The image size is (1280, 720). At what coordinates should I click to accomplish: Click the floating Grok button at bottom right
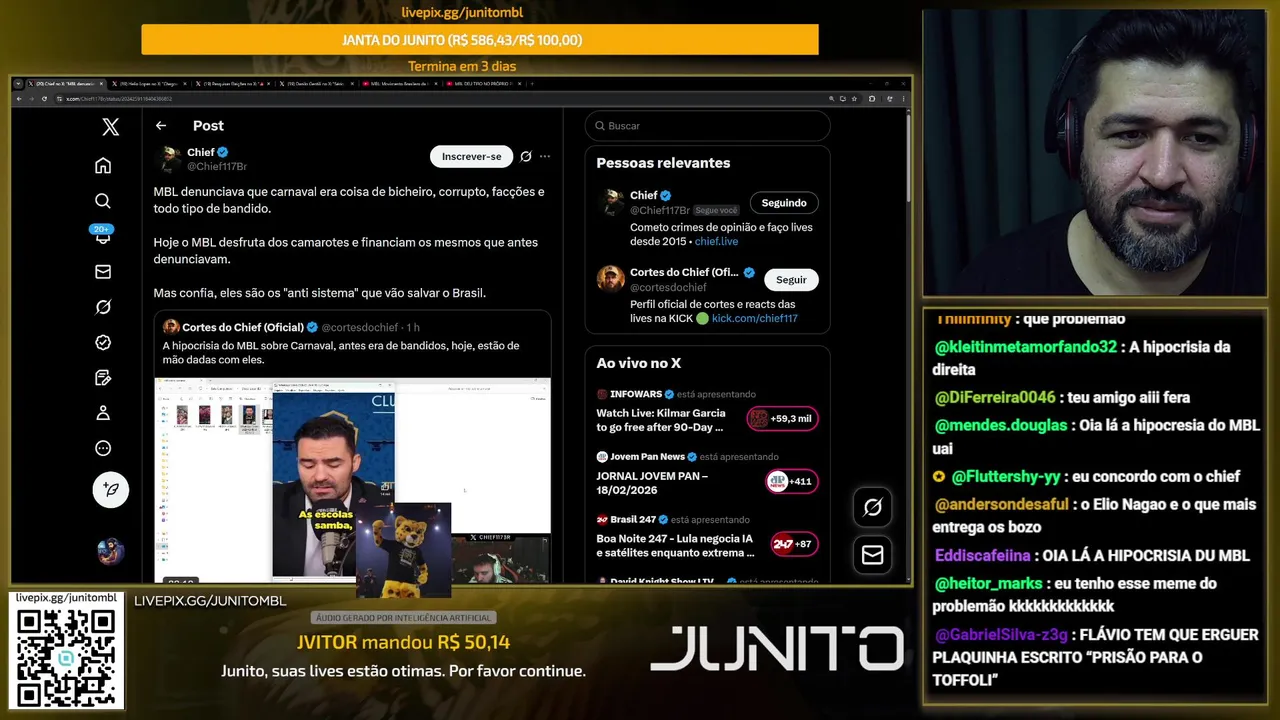[x=872, y=507]
